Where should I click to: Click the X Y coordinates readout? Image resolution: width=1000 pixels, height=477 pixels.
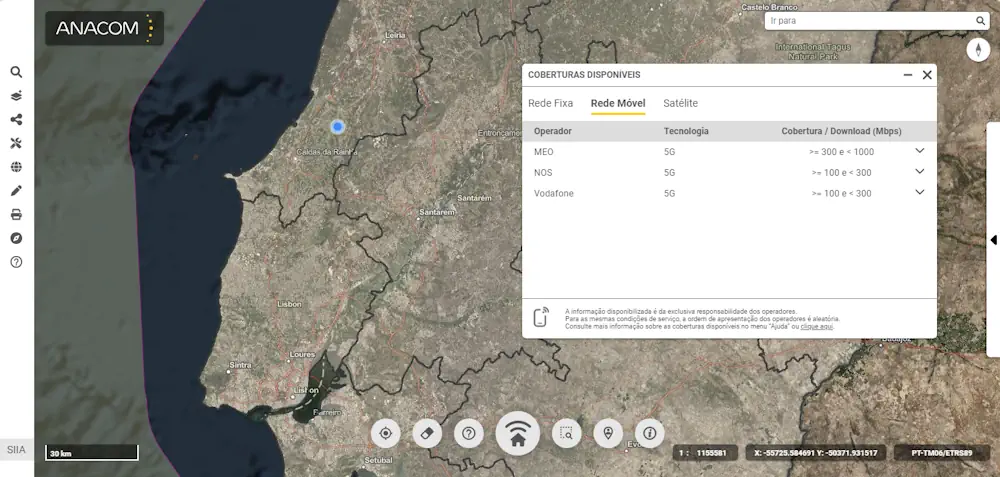816,453
